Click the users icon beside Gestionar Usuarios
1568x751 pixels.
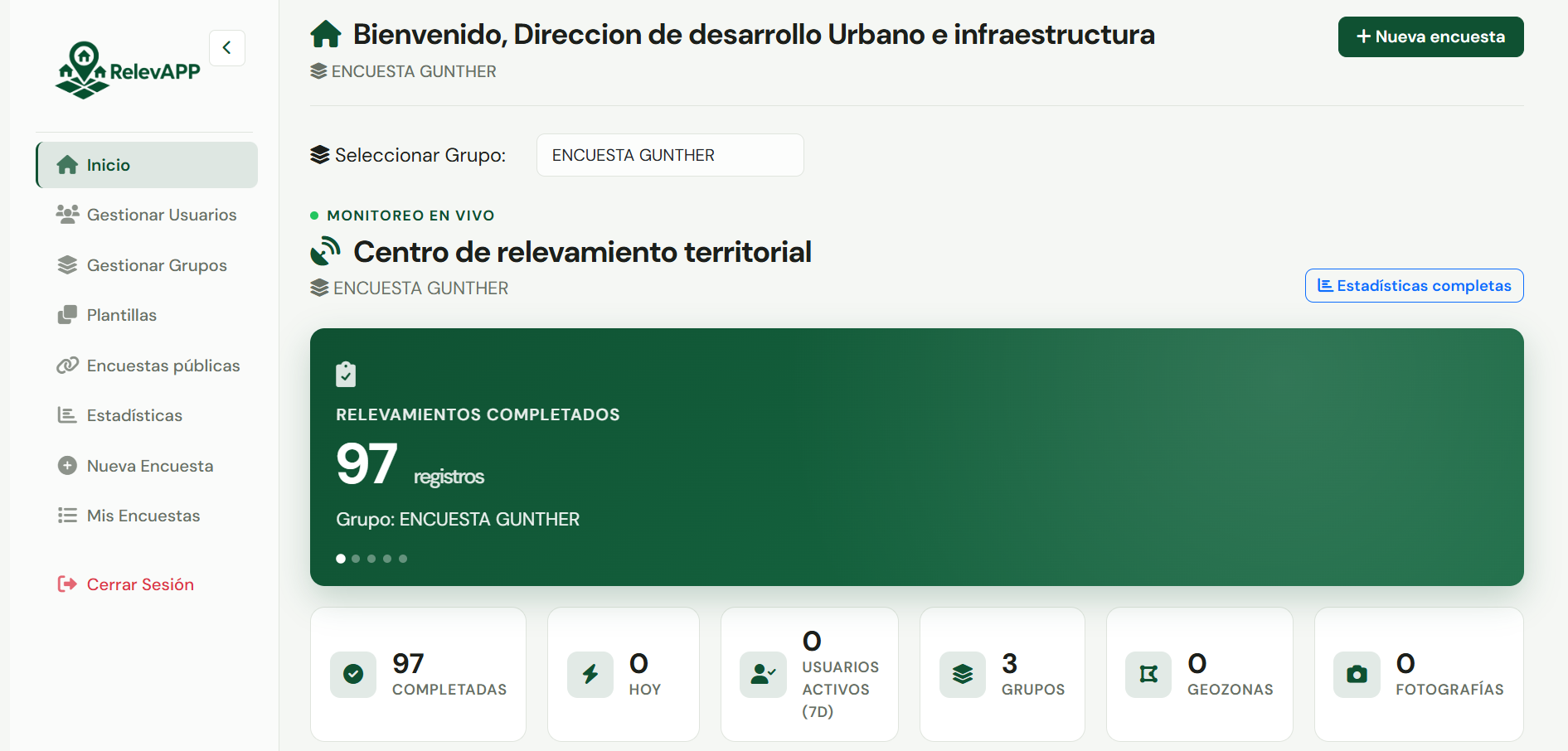pyautogui.click(x=67, y=215)
